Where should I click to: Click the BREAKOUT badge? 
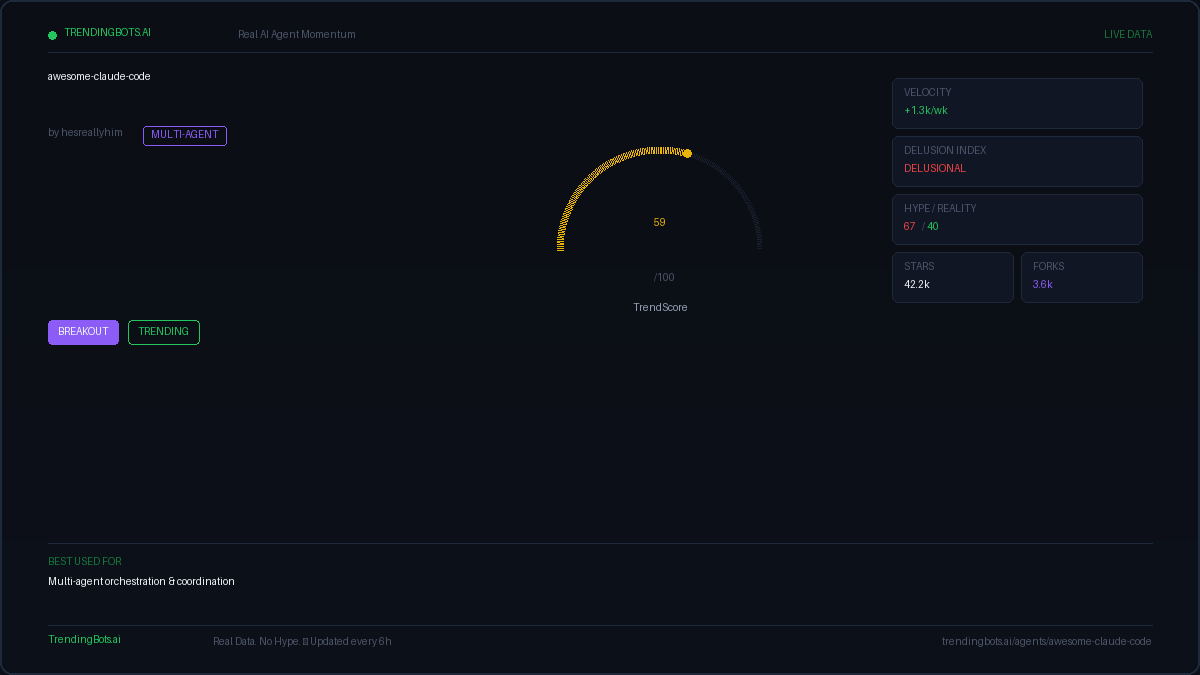(x=83, y=332)
